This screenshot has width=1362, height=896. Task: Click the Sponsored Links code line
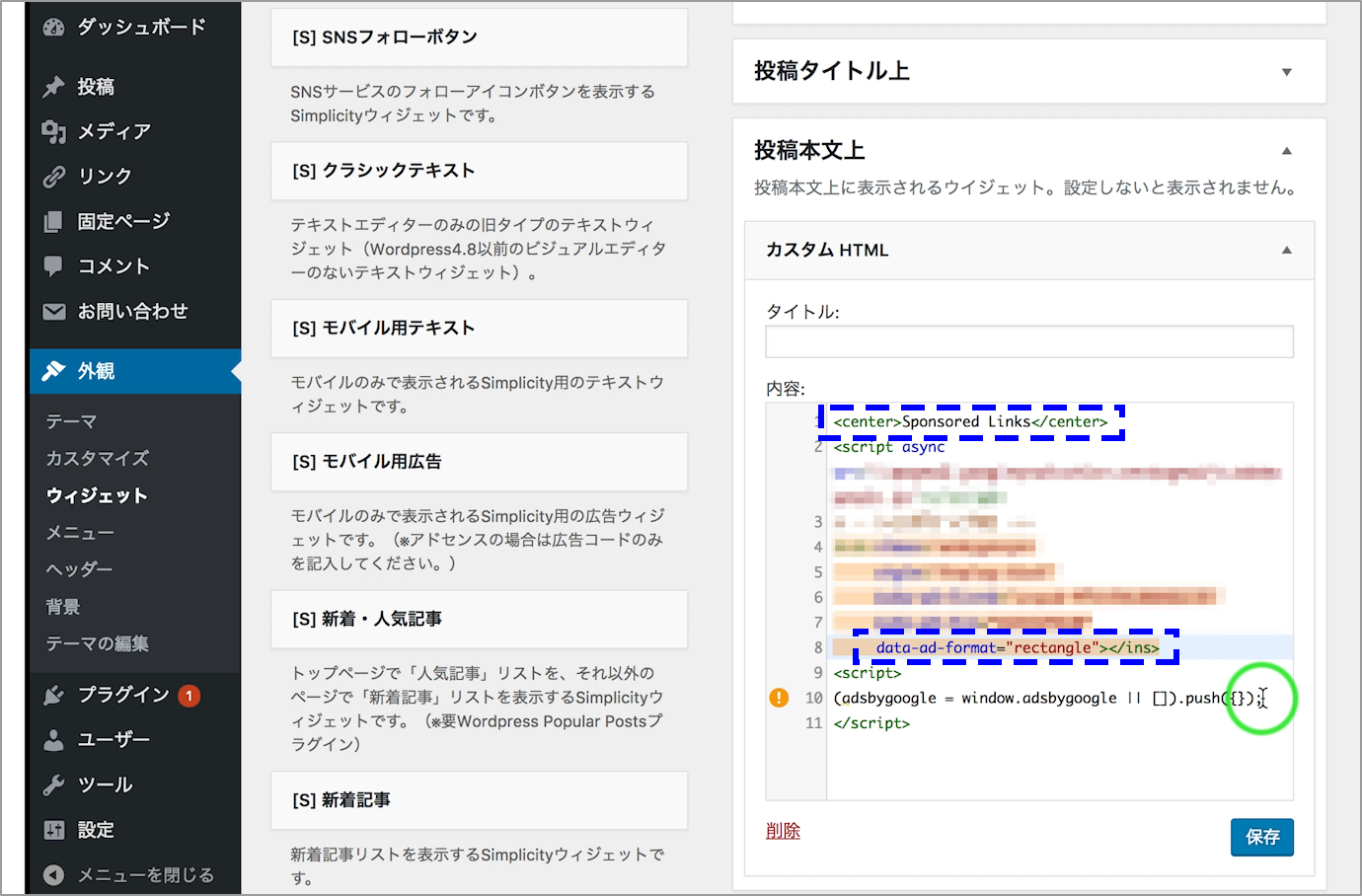pos(971,421)
